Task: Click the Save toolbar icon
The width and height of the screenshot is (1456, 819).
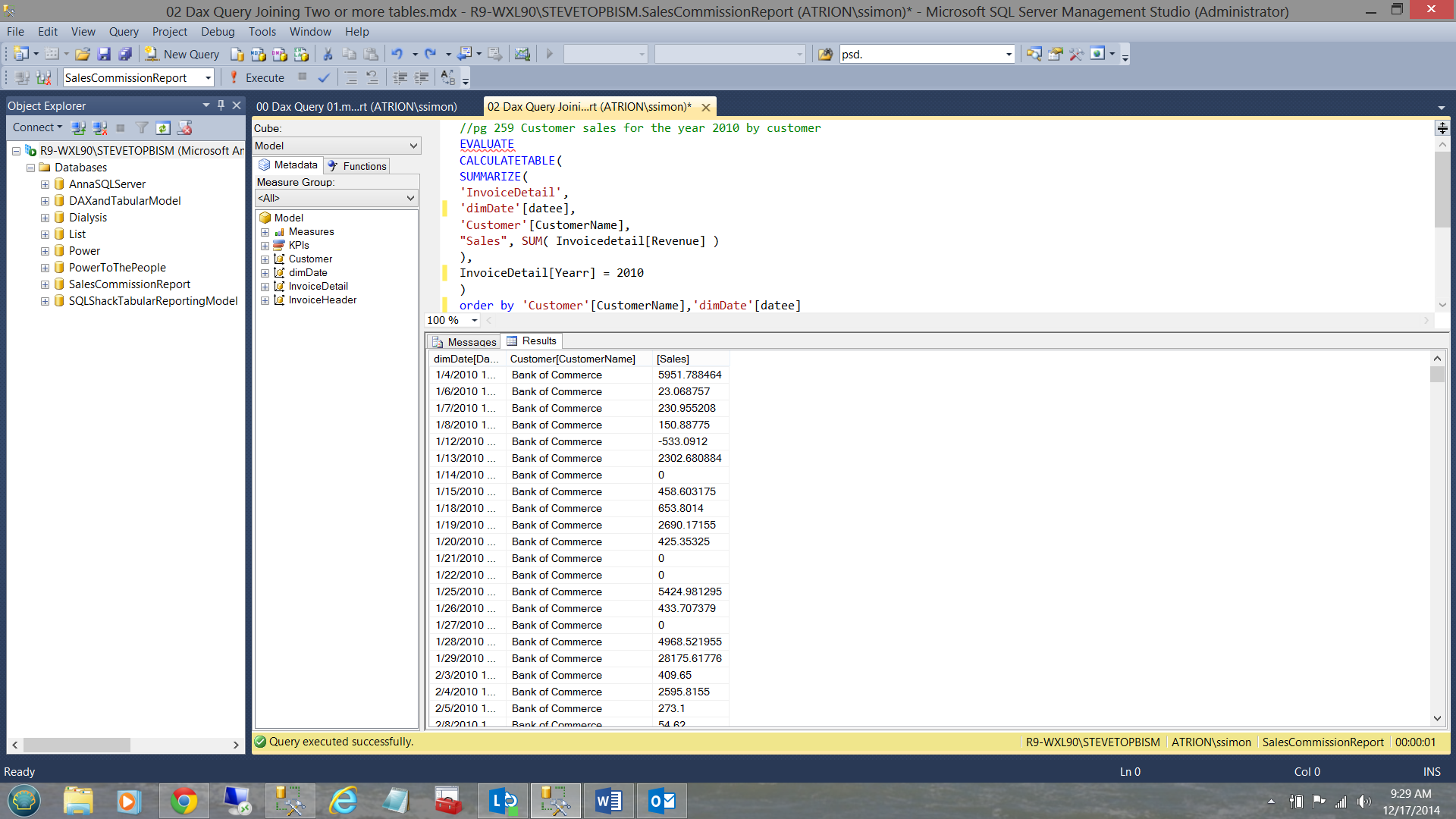Action: point(104,54)
